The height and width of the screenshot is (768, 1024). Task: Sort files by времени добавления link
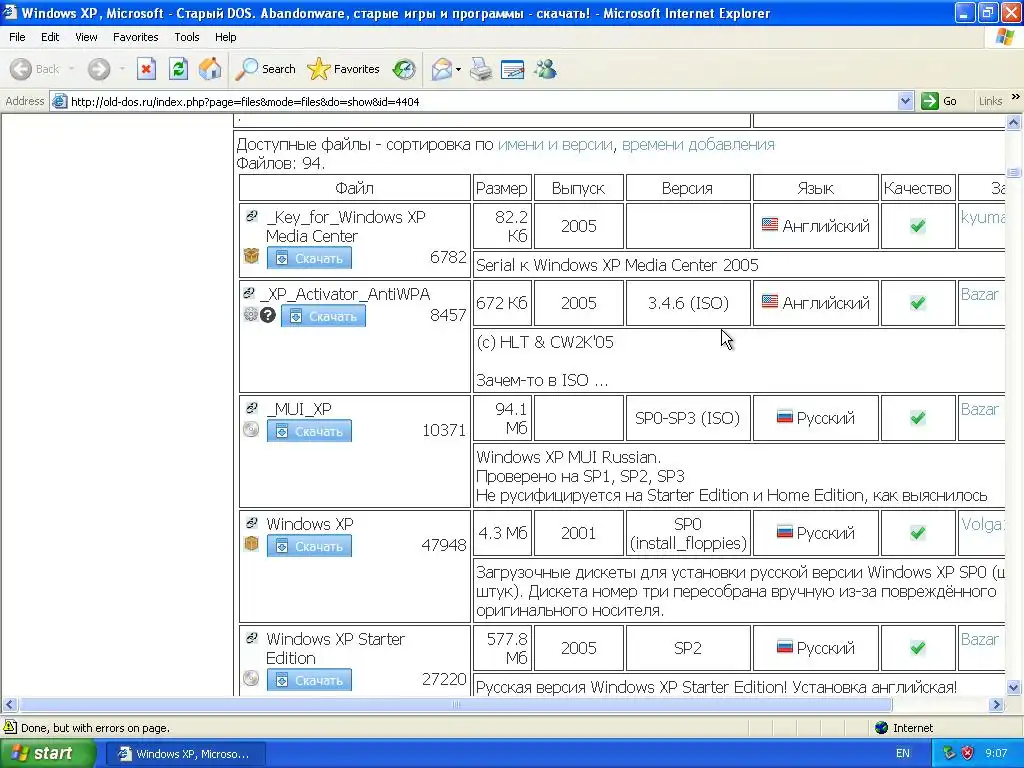tap(698, 144)
